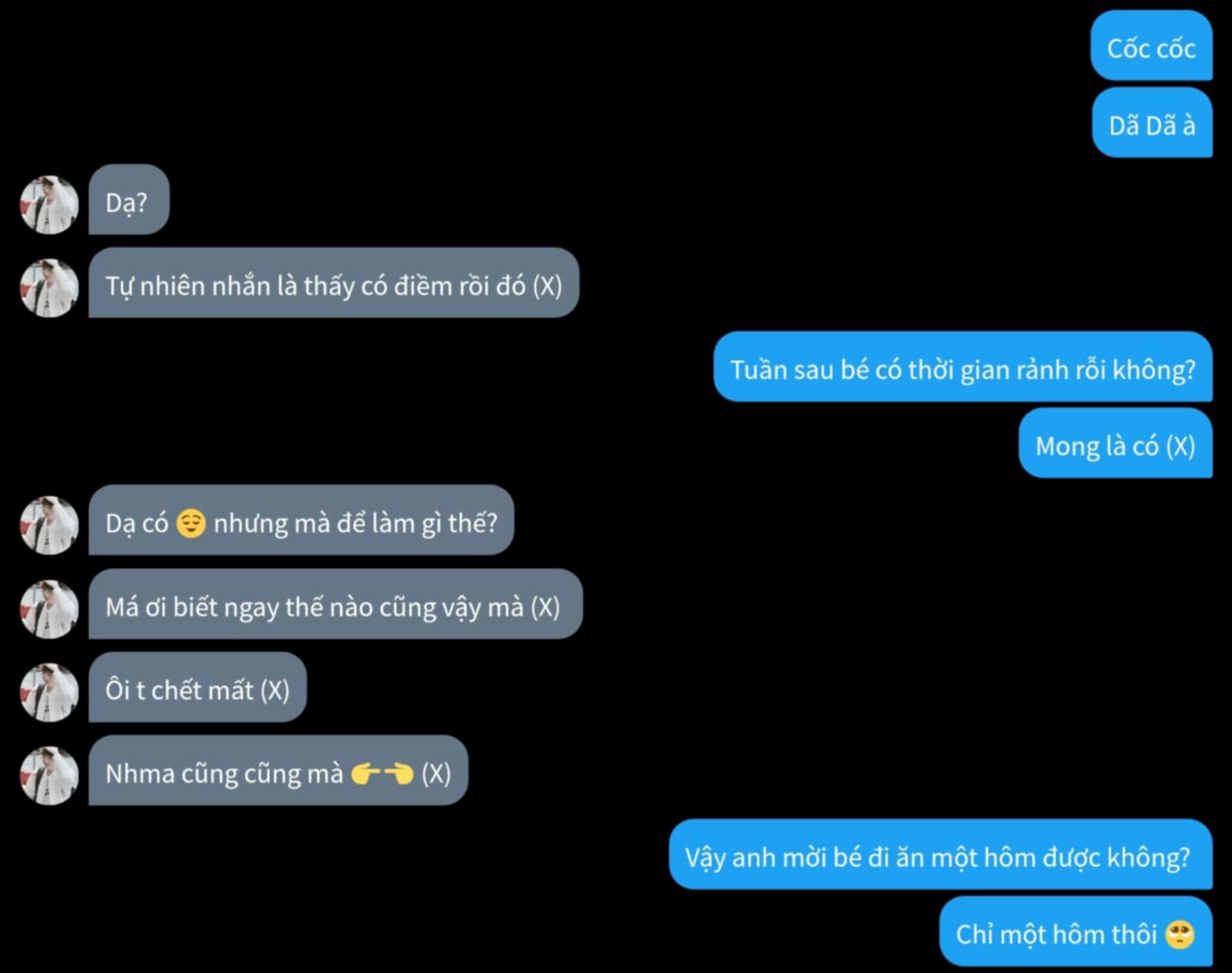Viewport: 1232px width, 973px height.
Task: Click the "Tự nhiên nhắn là thấy có điềm" message
Action: [333, 283]
